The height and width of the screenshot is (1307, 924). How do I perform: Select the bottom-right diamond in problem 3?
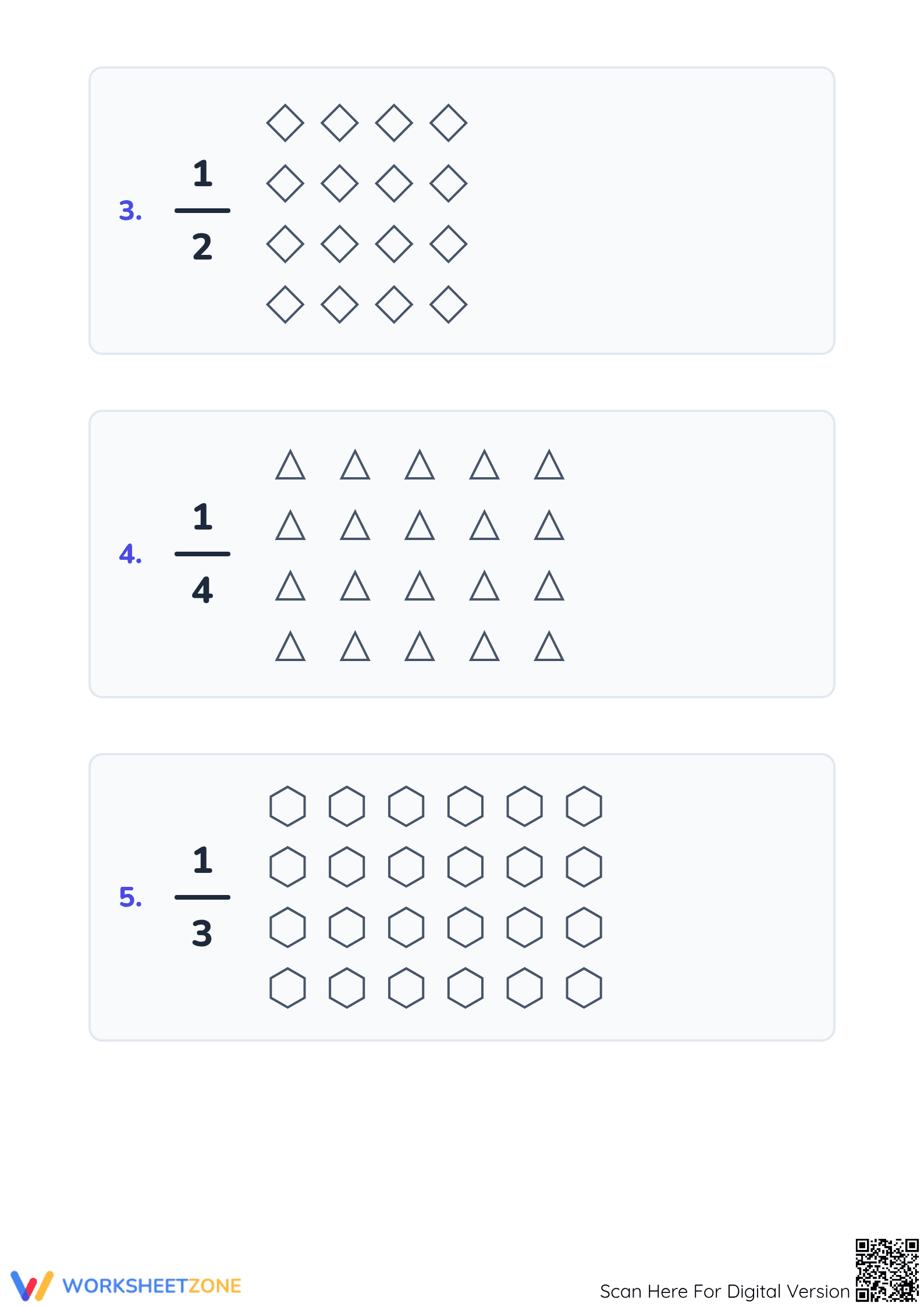tap(449, 304)
